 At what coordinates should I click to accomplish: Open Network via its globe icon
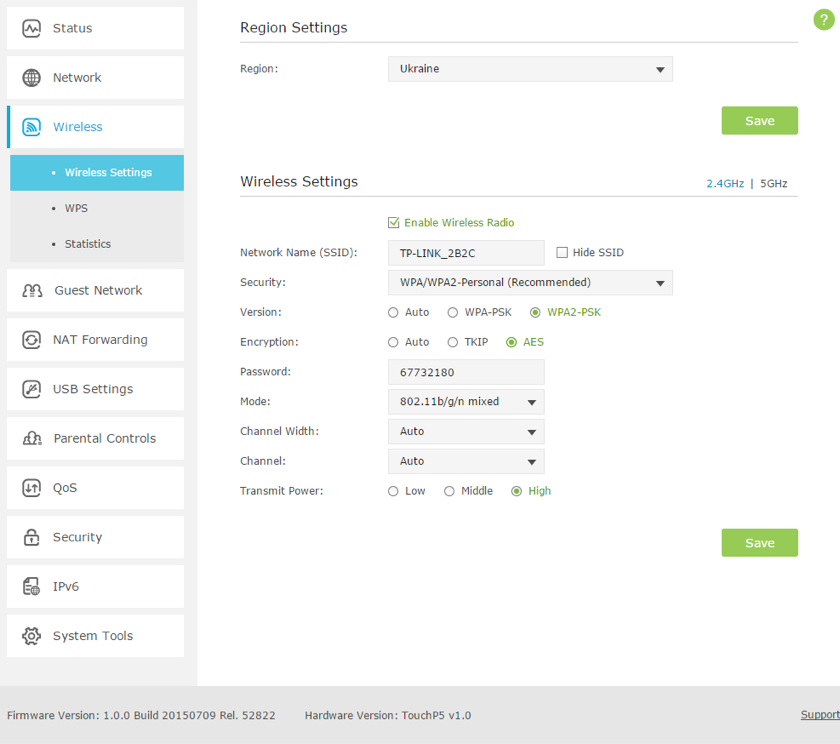[31, 78]
